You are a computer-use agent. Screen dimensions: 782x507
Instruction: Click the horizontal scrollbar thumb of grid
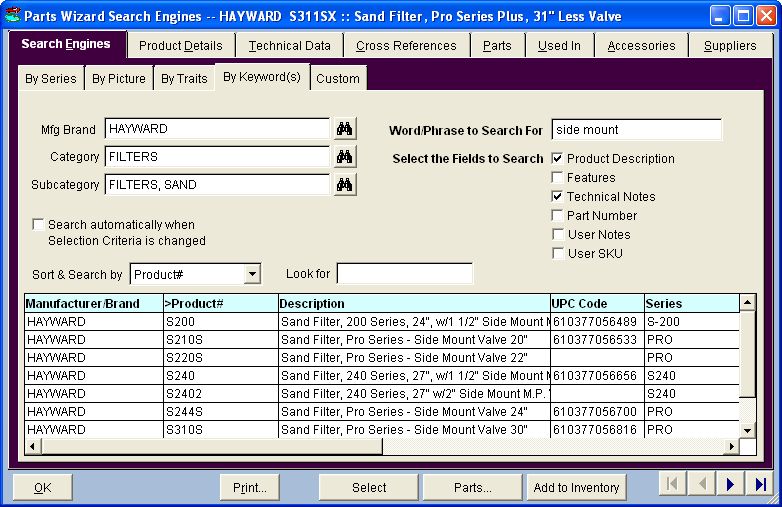pos(212,447)
